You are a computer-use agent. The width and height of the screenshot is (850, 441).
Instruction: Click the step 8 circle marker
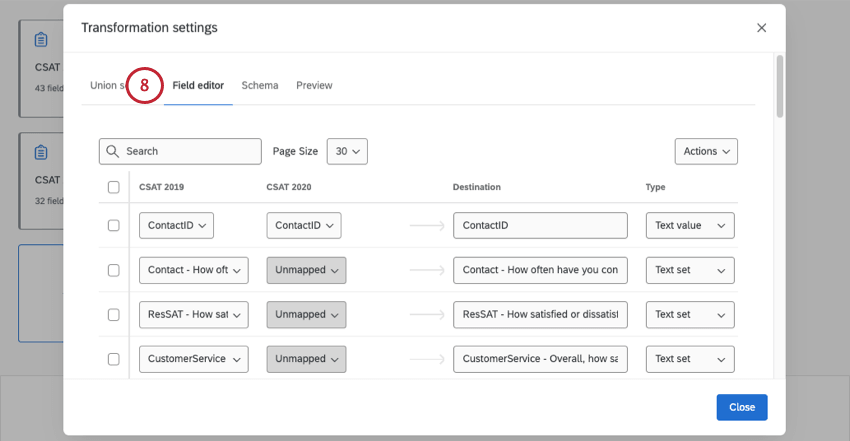pyautogui.click(x=144, y=86)
